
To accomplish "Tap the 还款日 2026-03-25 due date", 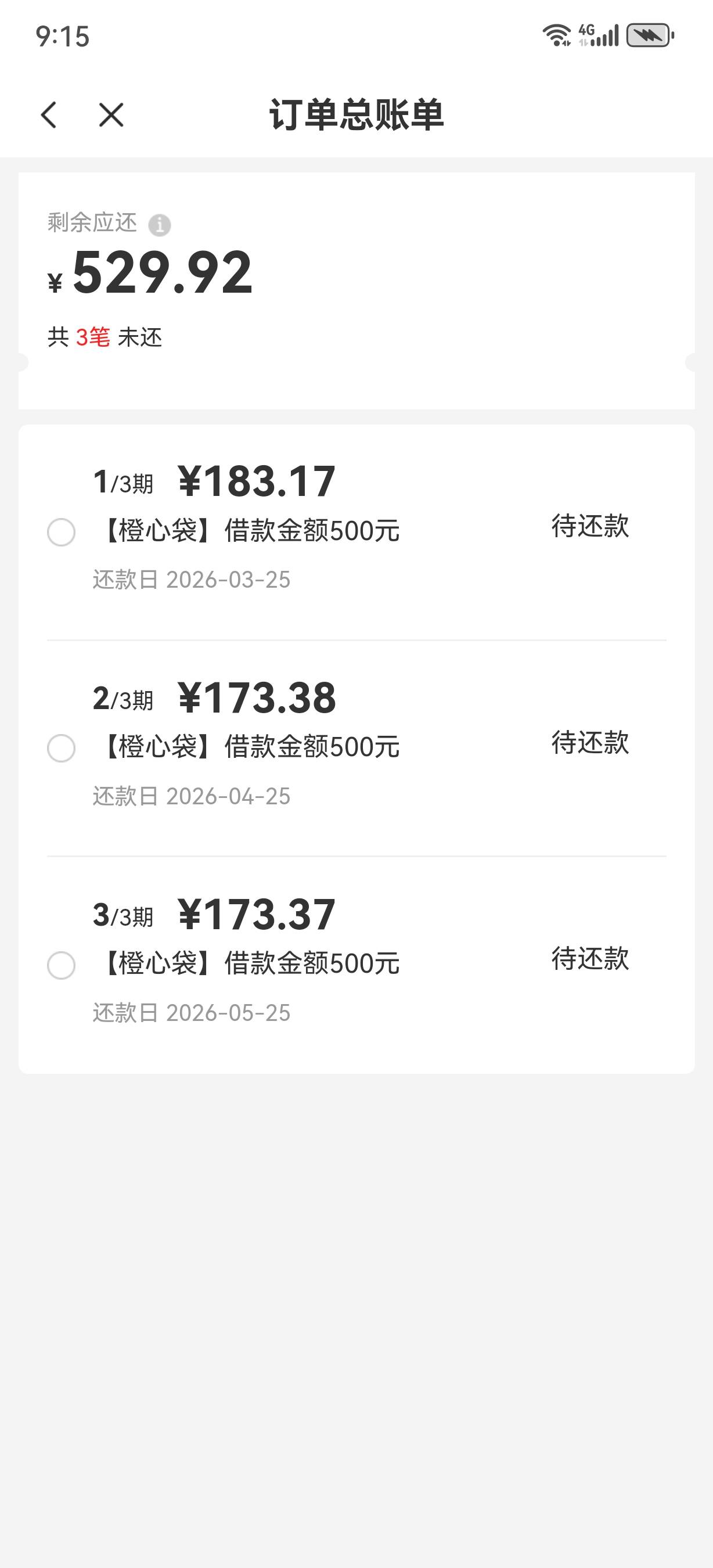I will (x=192, y=580).
